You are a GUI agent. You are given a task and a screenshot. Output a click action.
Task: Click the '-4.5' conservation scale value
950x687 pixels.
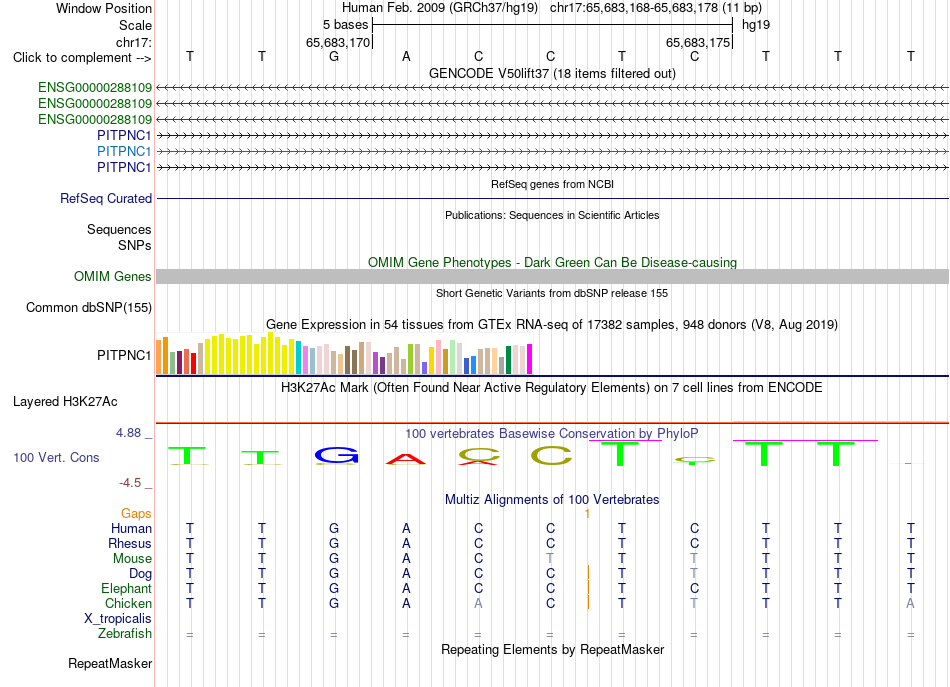(x=130, y=483)
